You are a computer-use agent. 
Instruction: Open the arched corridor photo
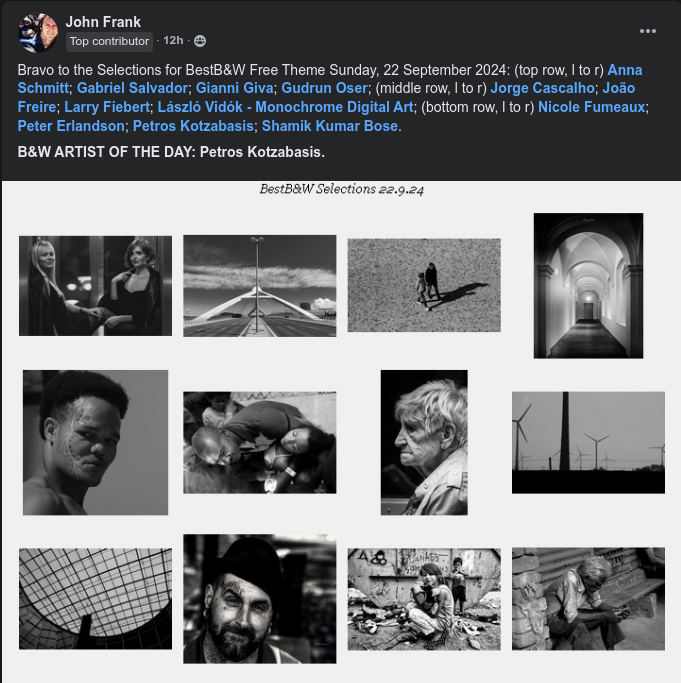tap(588, 286)
